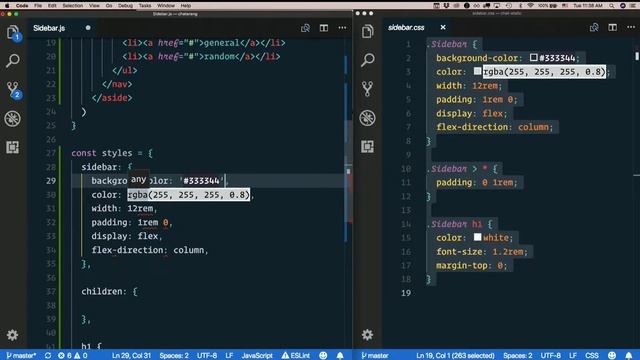Click UTF-8 encoding in right status bar
The width and height of the screenshot is (640, 360).
click(551, 356)
